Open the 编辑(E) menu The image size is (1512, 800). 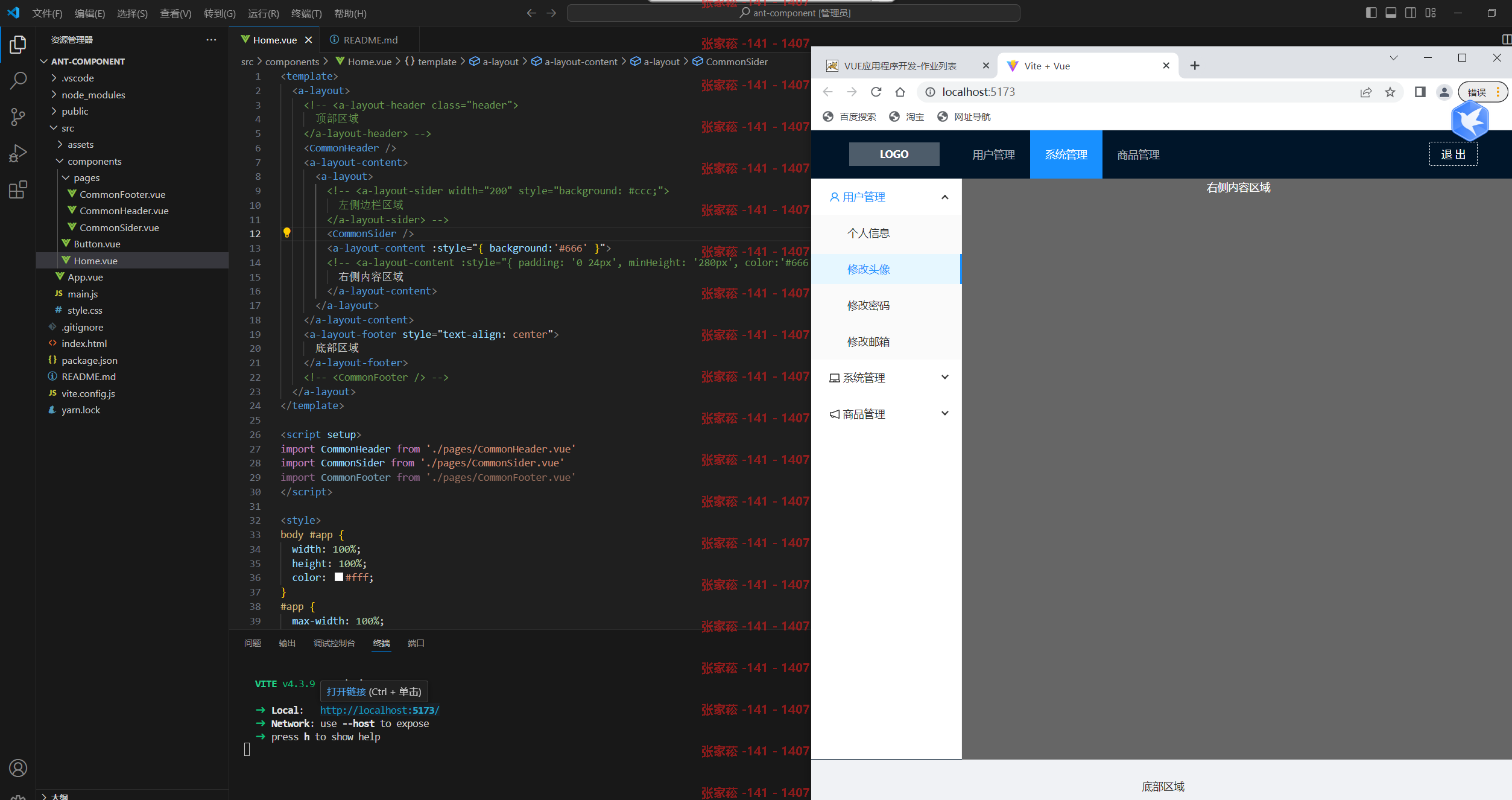coord(90,13)
